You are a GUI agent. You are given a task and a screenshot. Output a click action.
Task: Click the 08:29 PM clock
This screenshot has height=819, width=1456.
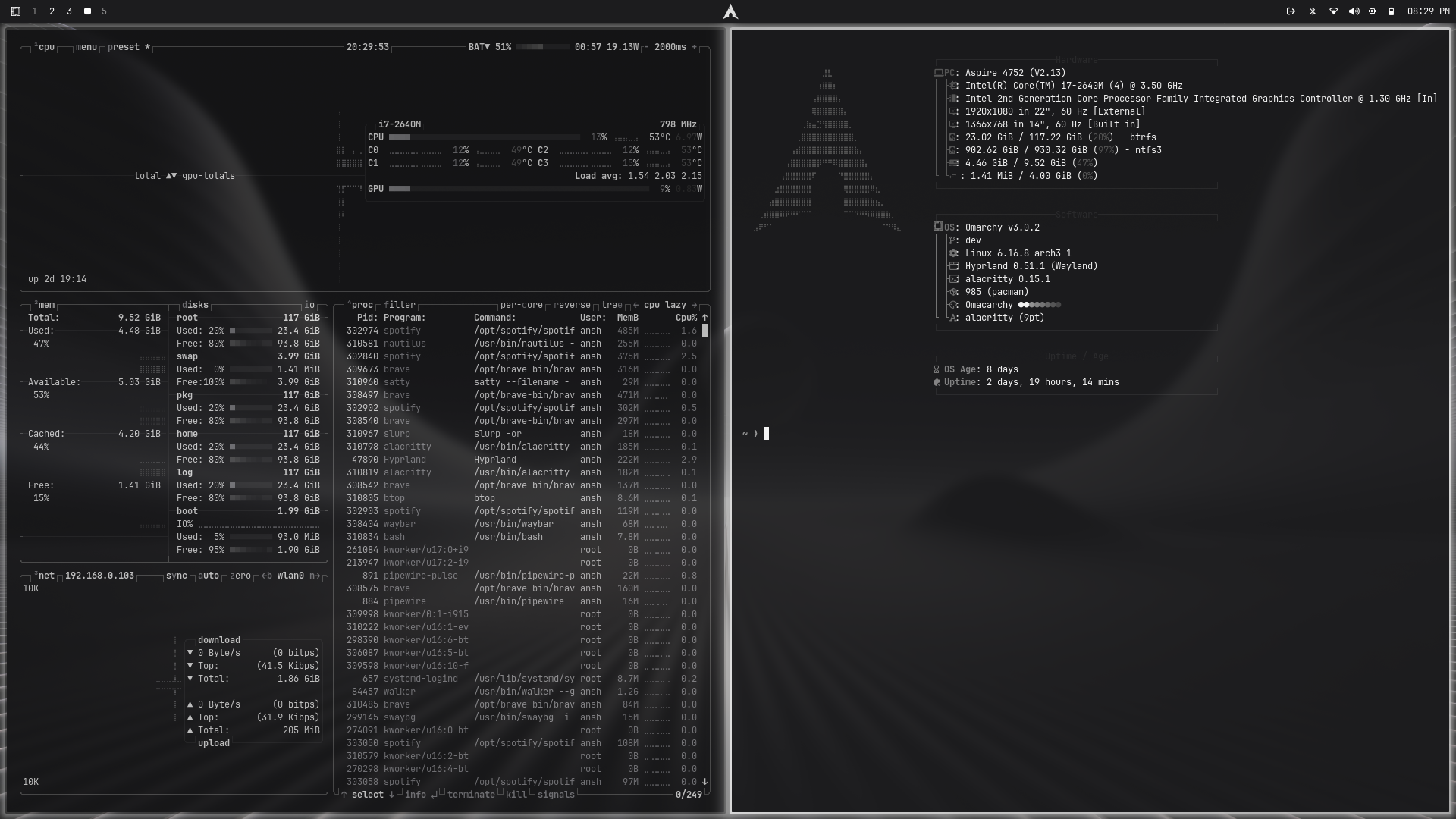(x=1428, y=11)
